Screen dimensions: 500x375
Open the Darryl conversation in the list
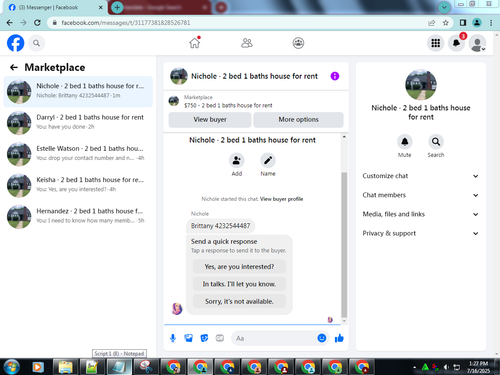tap(78, 123)
